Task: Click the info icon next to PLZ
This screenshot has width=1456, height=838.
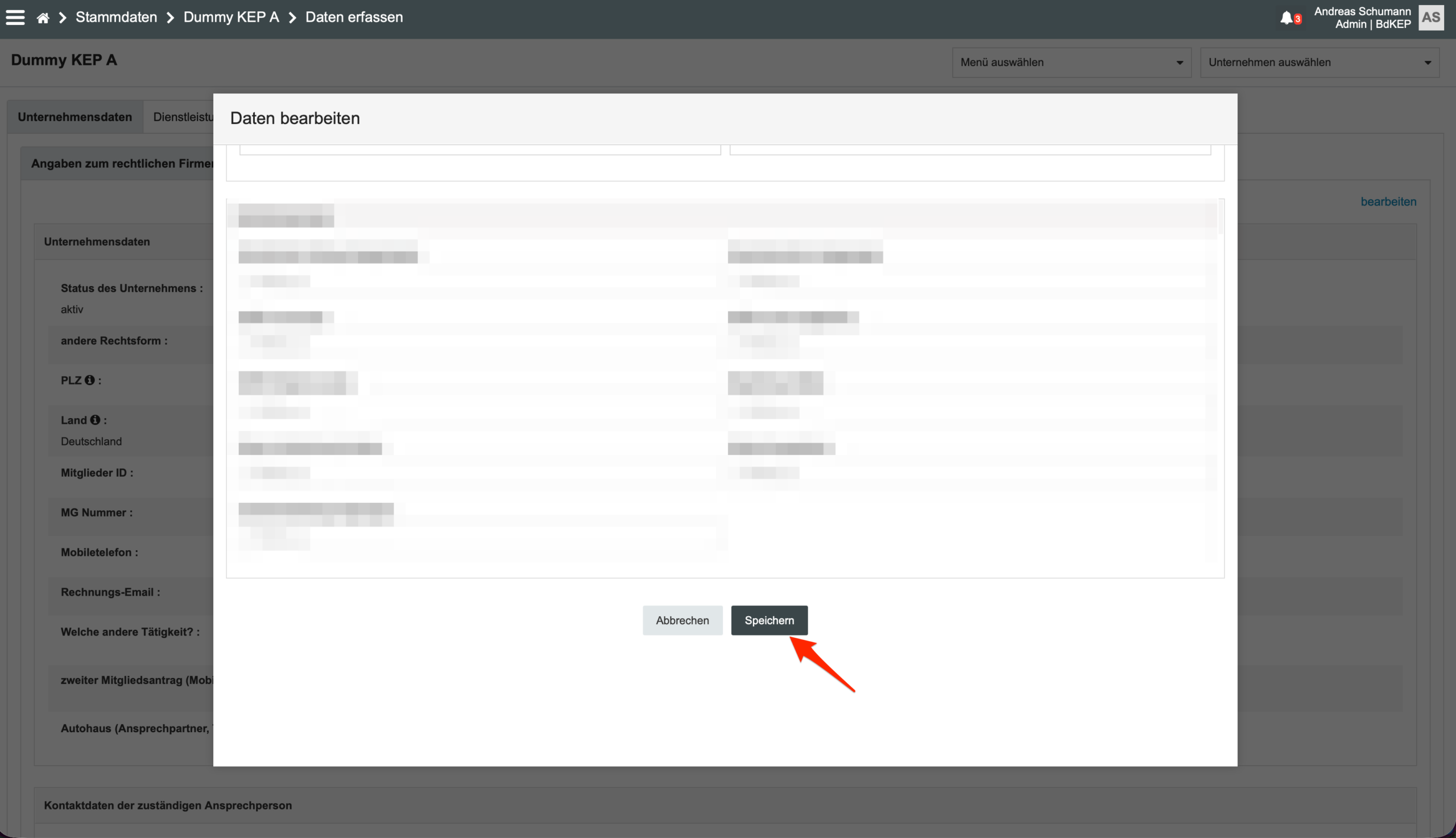Action: pos(89,380)
